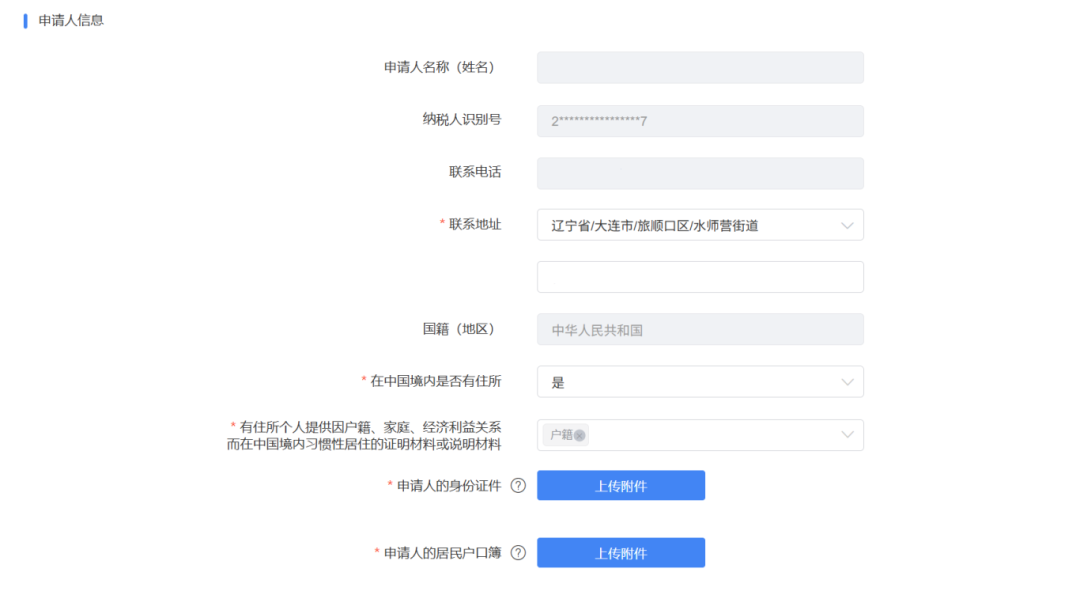Open the 辽宁省/大连市/旅顺口区/水师营街道 address selector
Viewport: 1080px width, 595px height.
[690, 226]
